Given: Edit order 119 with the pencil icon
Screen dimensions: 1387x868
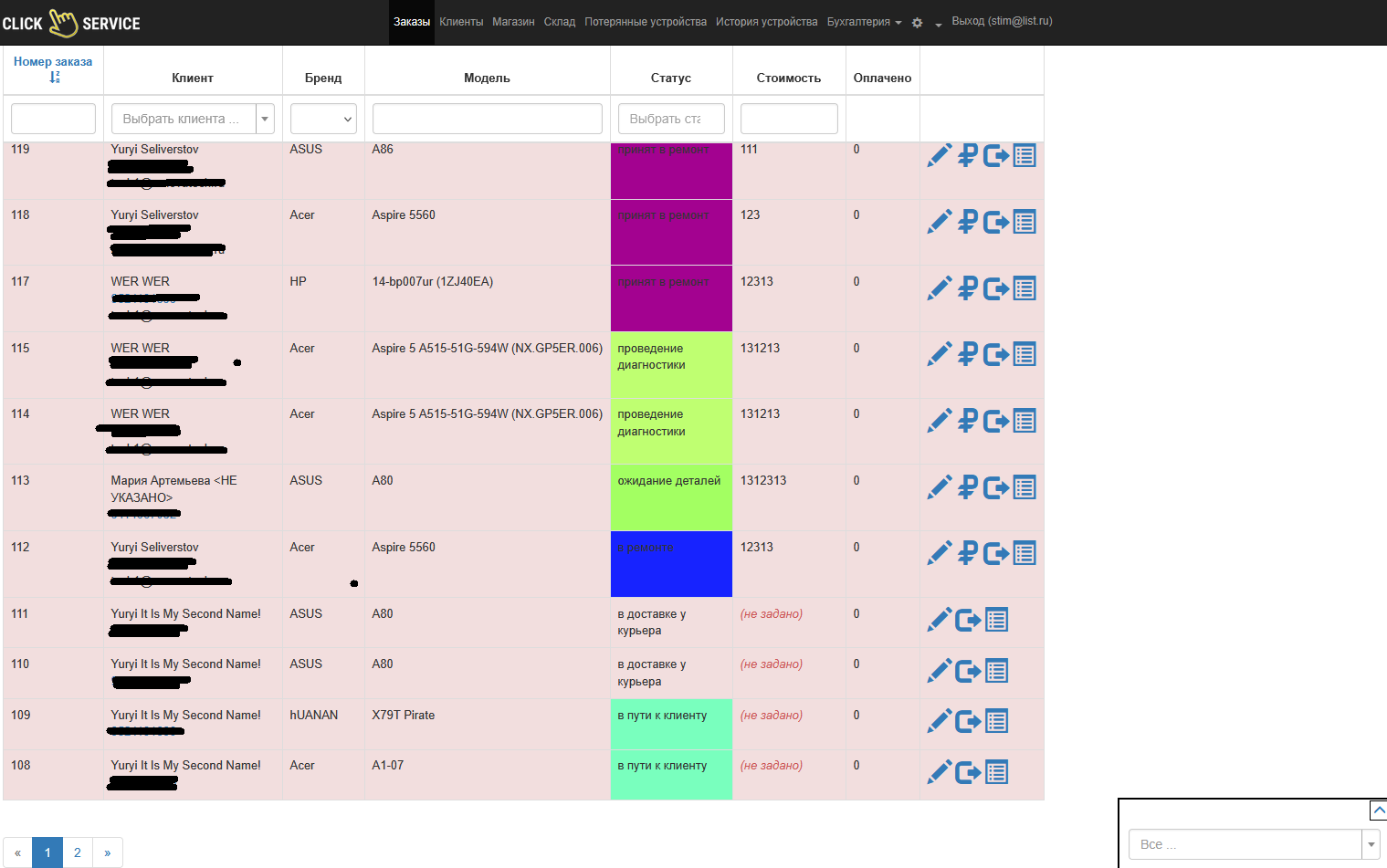Looking at the screenshot, I should (939, 156).
